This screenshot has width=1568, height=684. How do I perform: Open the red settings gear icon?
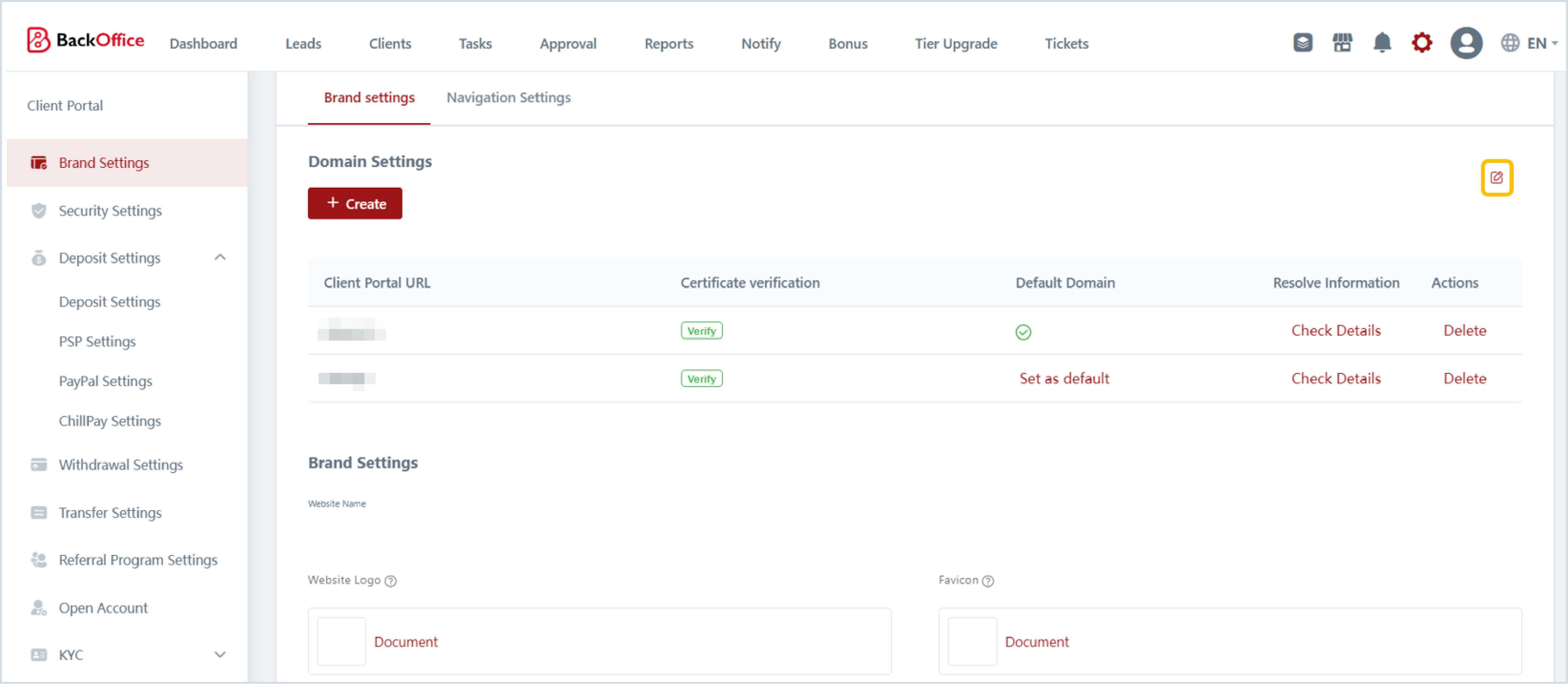click(x=1421, y=43)
